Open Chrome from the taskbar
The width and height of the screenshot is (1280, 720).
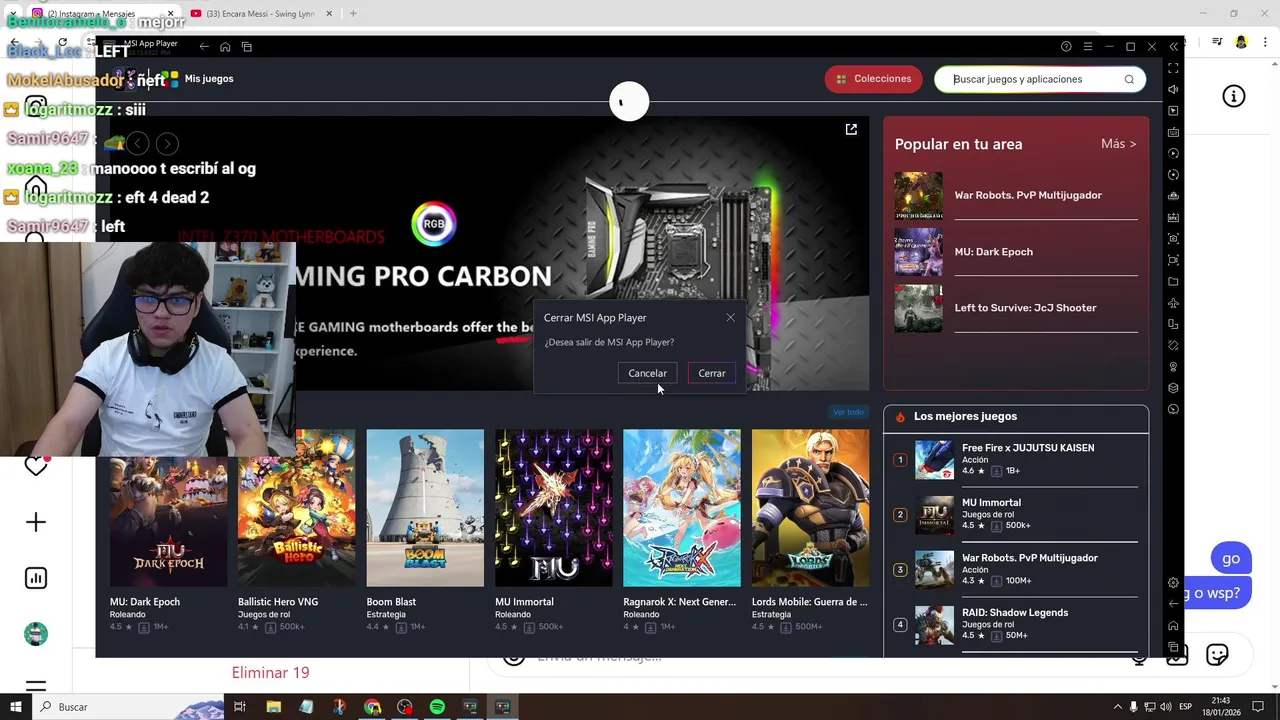(x=372, y=707)
